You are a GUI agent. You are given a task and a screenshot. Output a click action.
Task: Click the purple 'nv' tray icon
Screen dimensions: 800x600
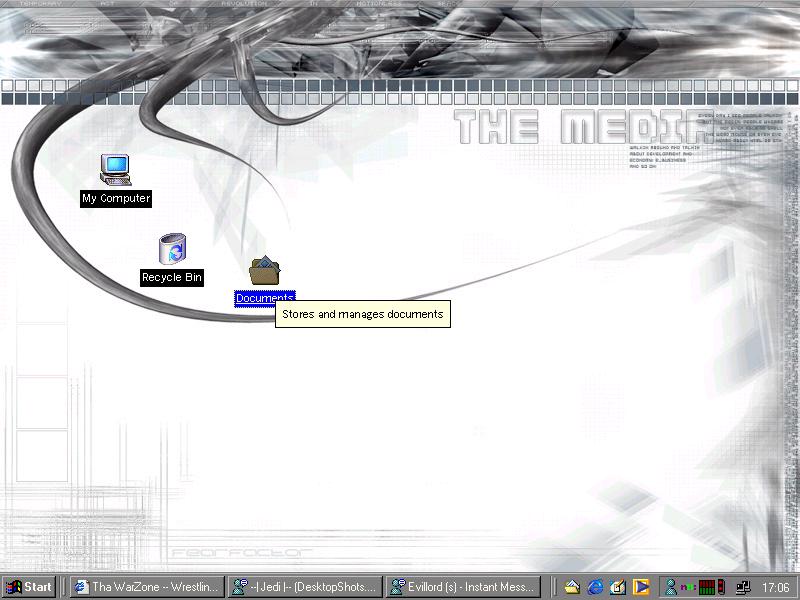(x=687, y=587)
